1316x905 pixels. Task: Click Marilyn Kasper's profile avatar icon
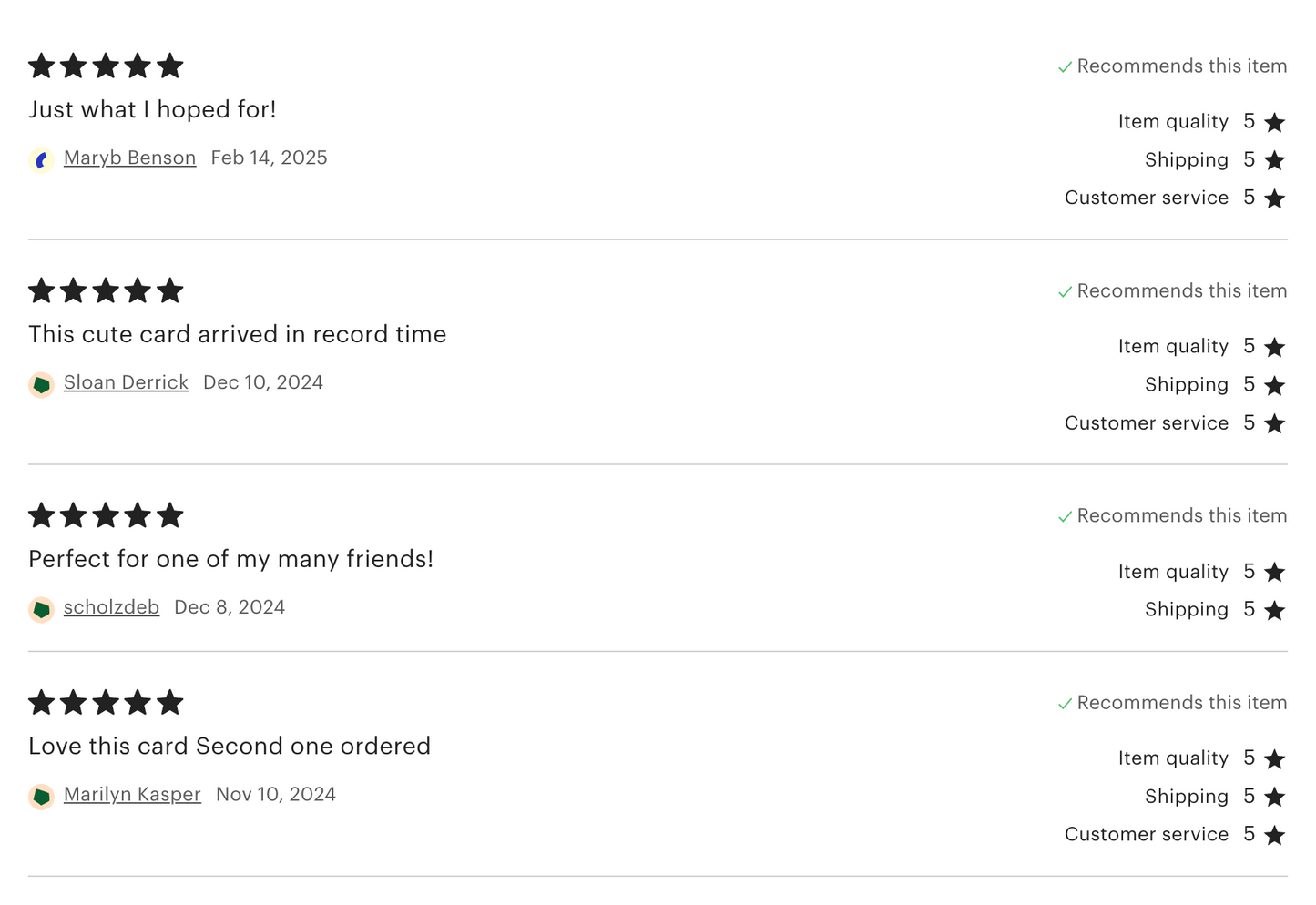41,797
